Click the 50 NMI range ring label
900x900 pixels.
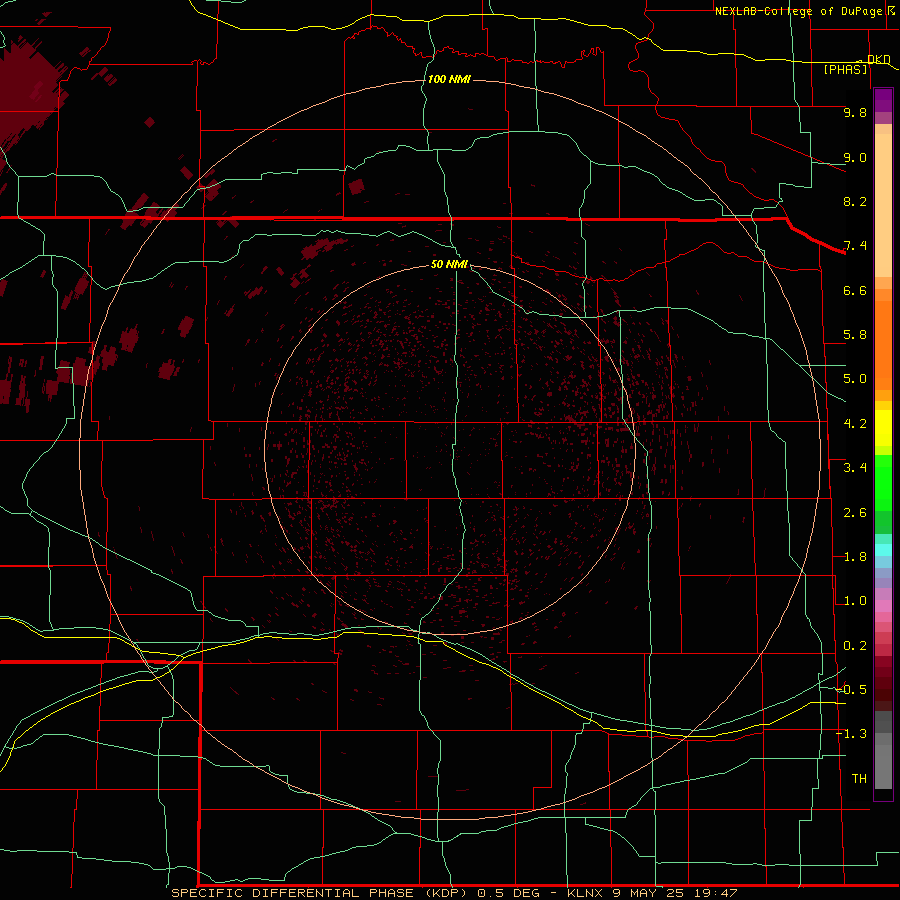(449, 264)
